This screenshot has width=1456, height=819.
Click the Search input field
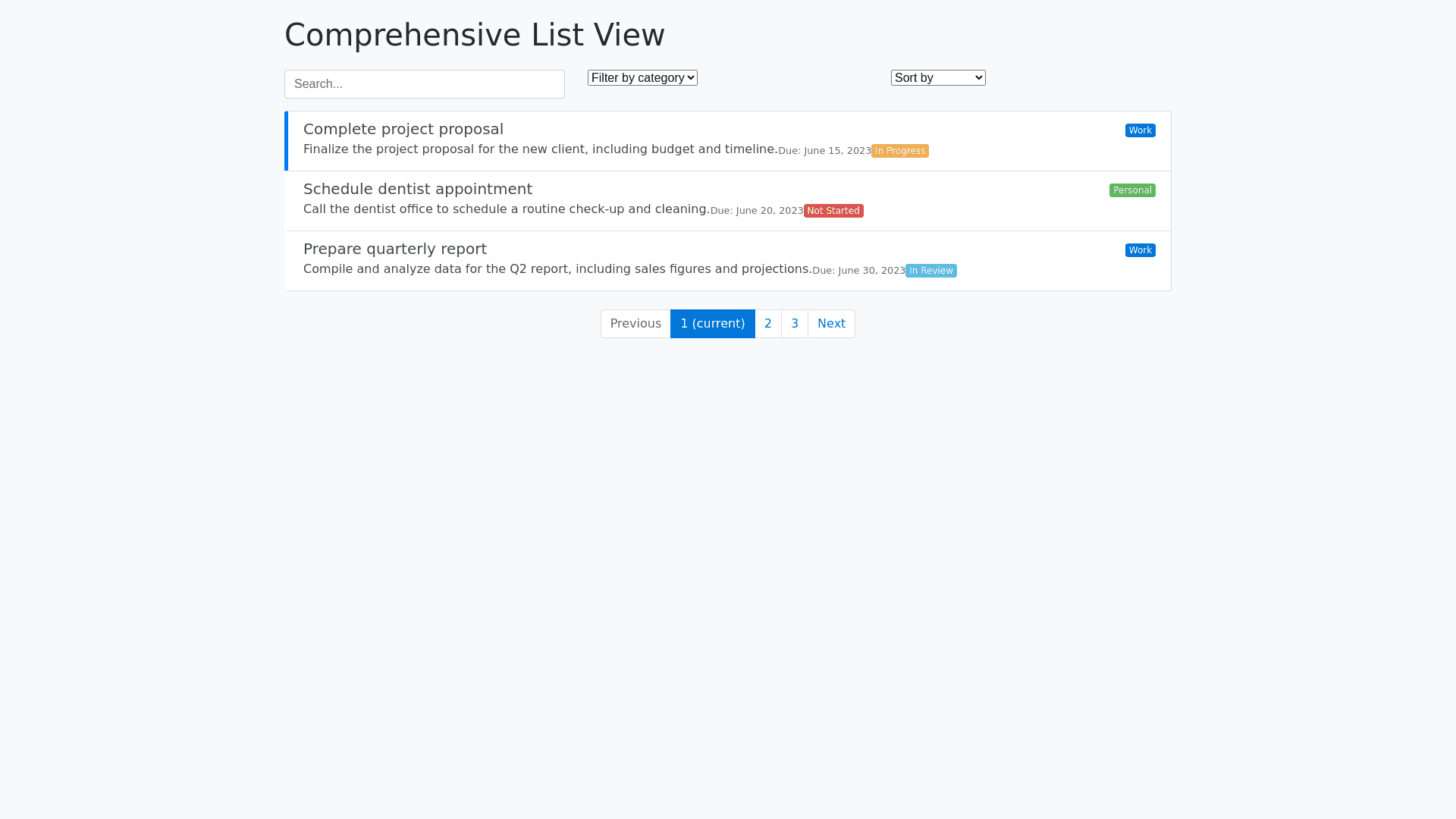pos(424,84)
